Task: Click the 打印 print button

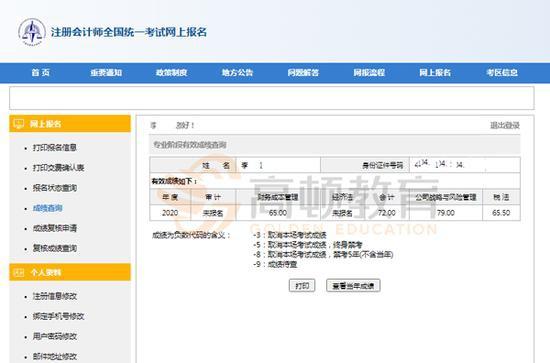Action: 302,286
